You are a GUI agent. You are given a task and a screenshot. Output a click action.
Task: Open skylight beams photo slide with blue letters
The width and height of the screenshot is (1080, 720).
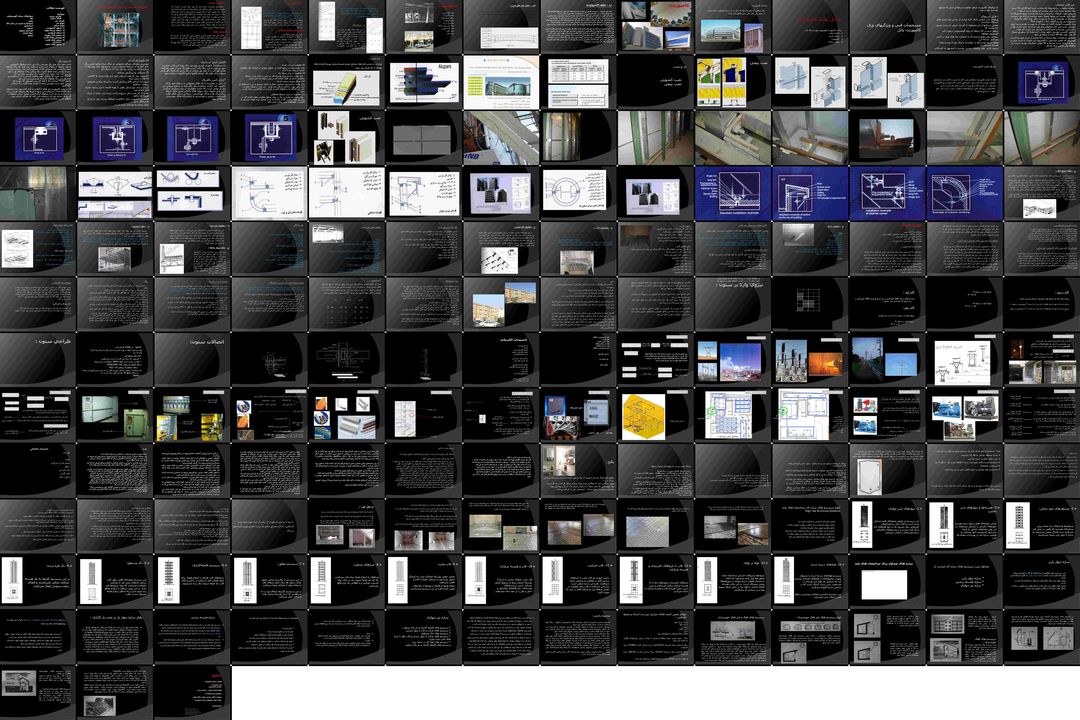(x=501, y=138)
